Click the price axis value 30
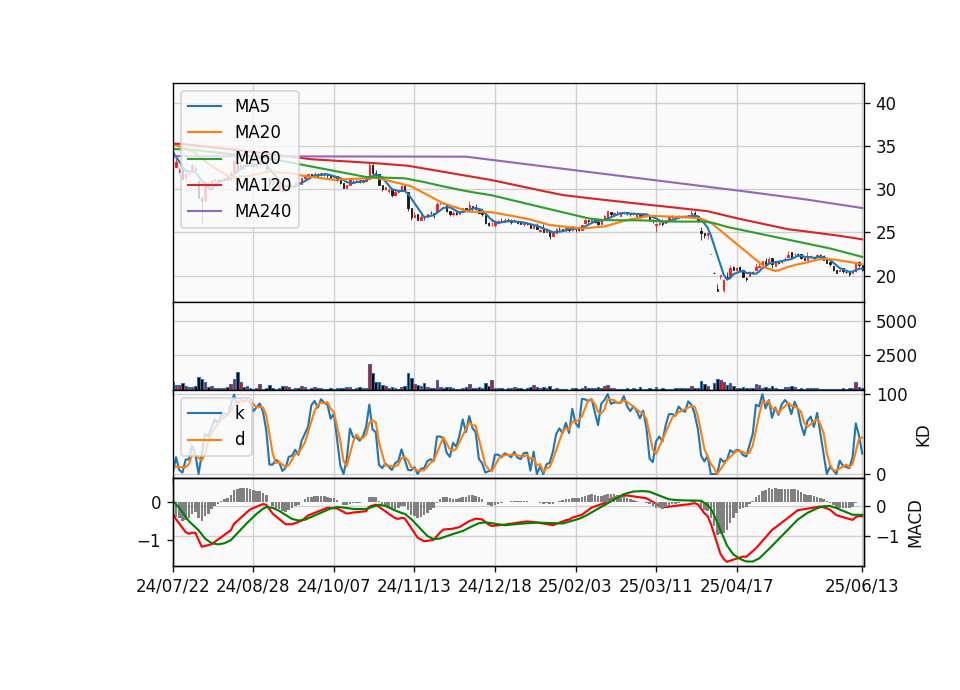The width and height of the screenshot is (960, 690). click(885, 190)
